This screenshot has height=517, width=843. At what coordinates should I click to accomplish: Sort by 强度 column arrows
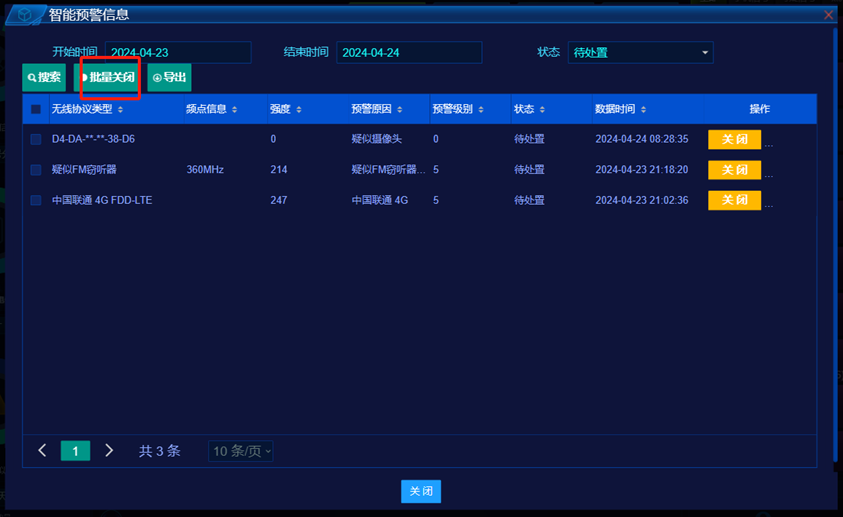(x=298, y=110)
